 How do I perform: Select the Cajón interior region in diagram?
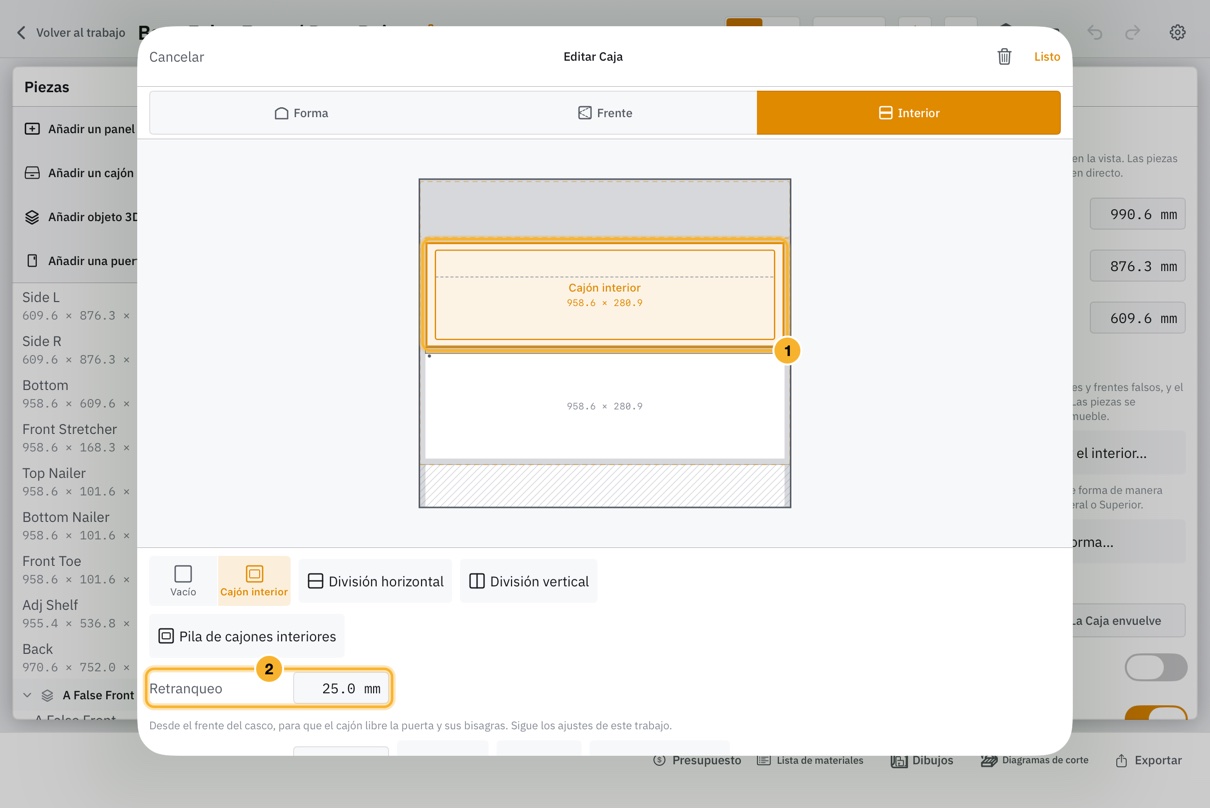click(x=605, y=295)
